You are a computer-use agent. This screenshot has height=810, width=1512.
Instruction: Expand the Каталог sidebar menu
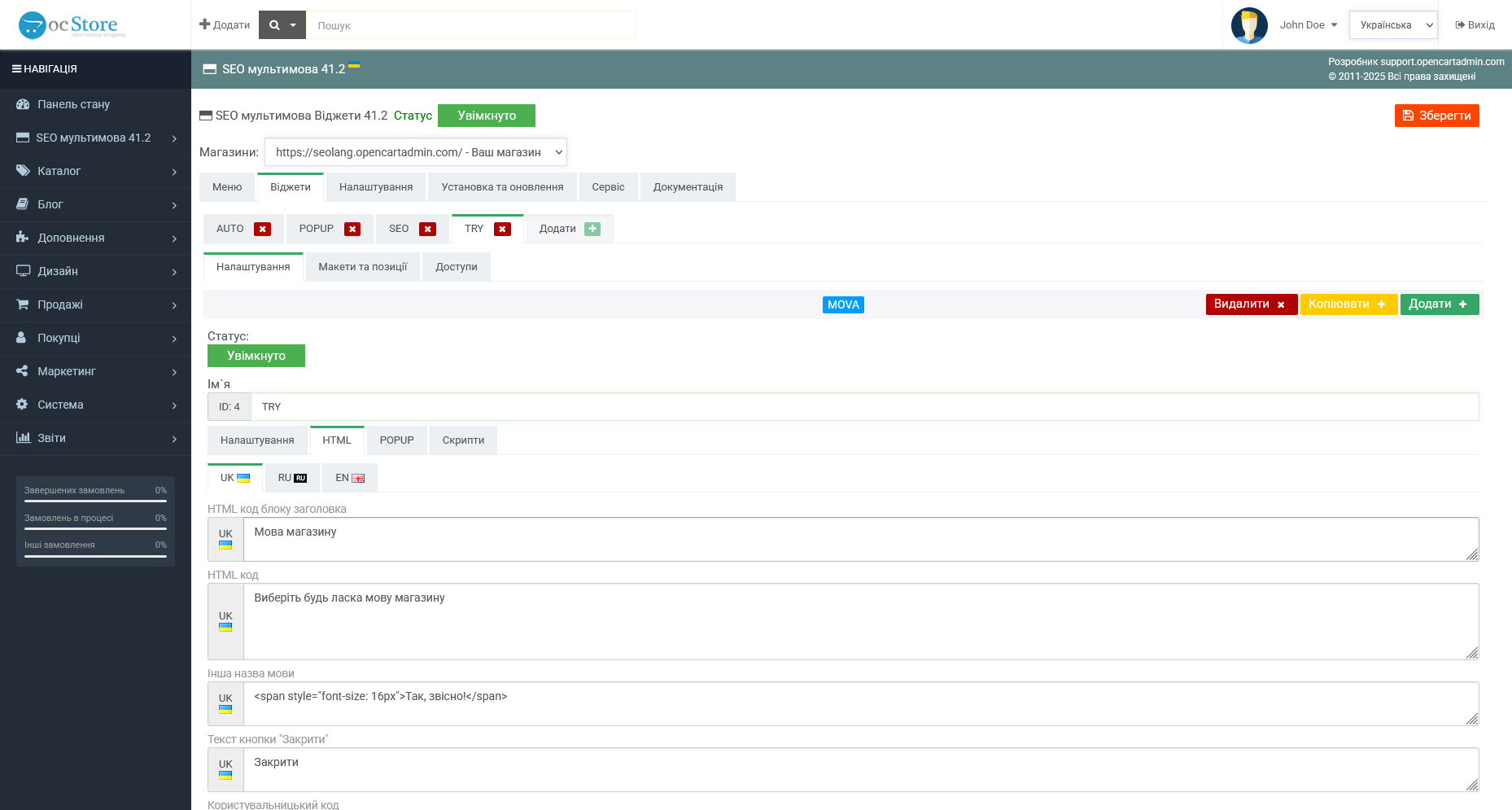[x=95, y=171]
